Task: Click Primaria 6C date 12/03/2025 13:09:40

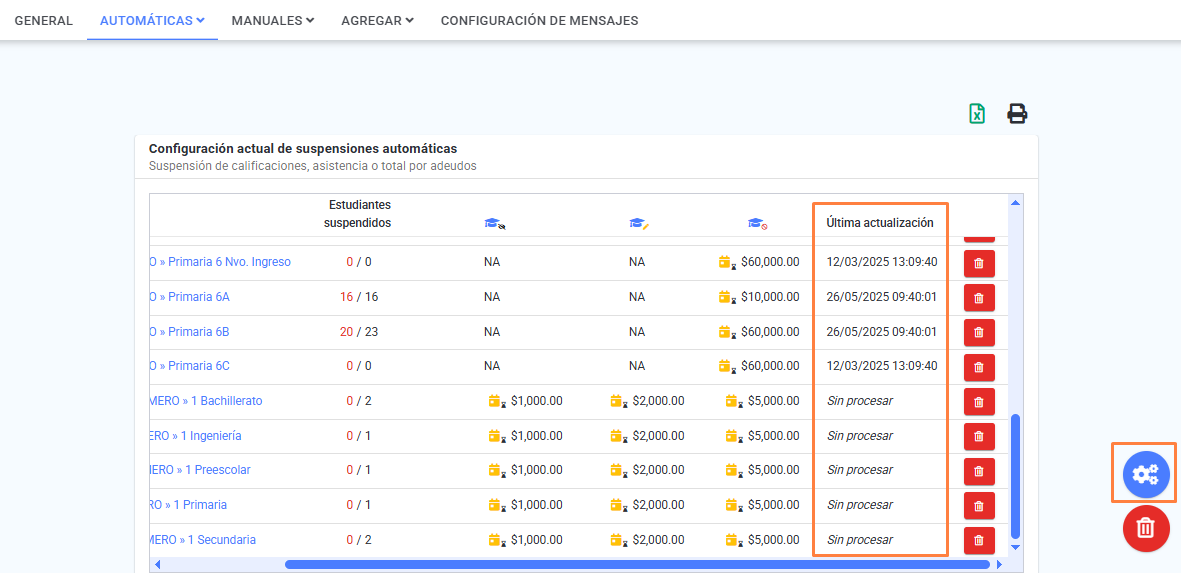Action: [x=882, y=366]
